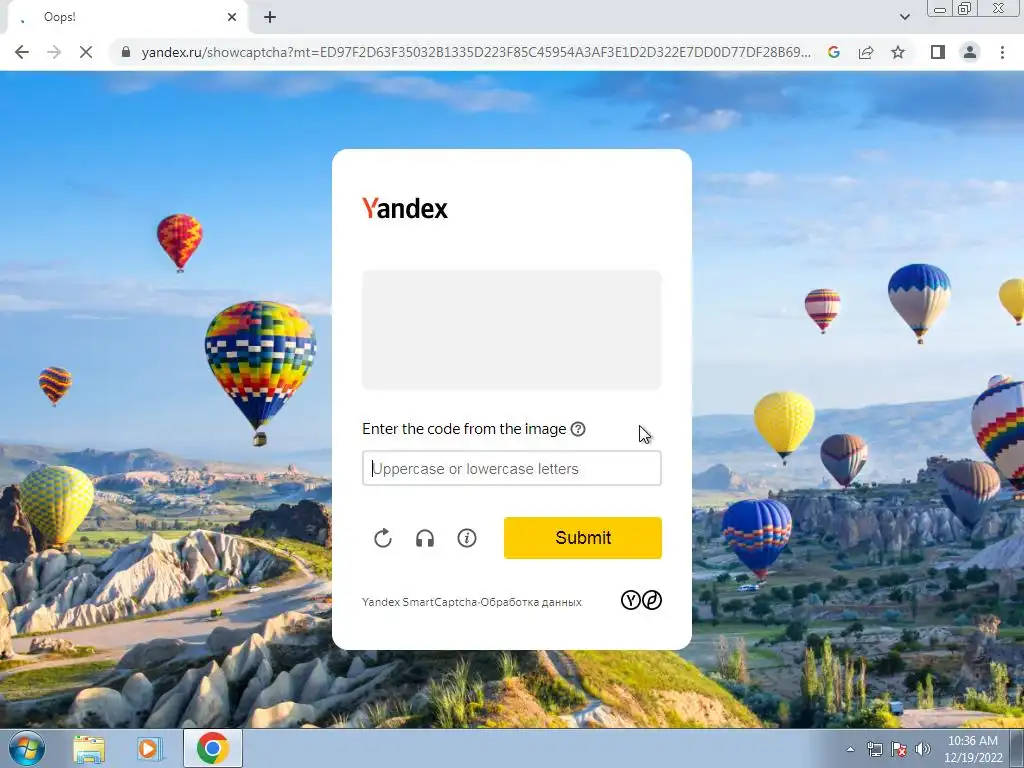The height and width of the screenshot is (768, 1024).
Task: Toggle the browser side panel
Action: (x=938, y=52)
